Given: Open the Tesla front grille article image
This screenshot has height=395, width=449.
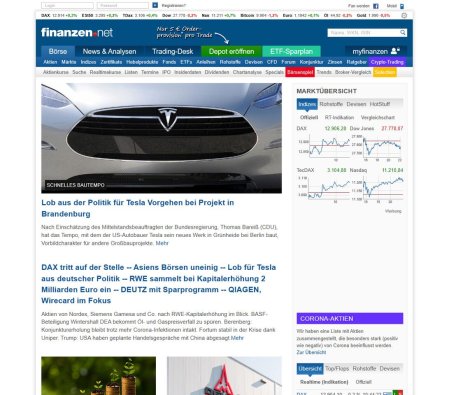Looking at the screenshot, I should pyautogui.click(x=161, y=138).
